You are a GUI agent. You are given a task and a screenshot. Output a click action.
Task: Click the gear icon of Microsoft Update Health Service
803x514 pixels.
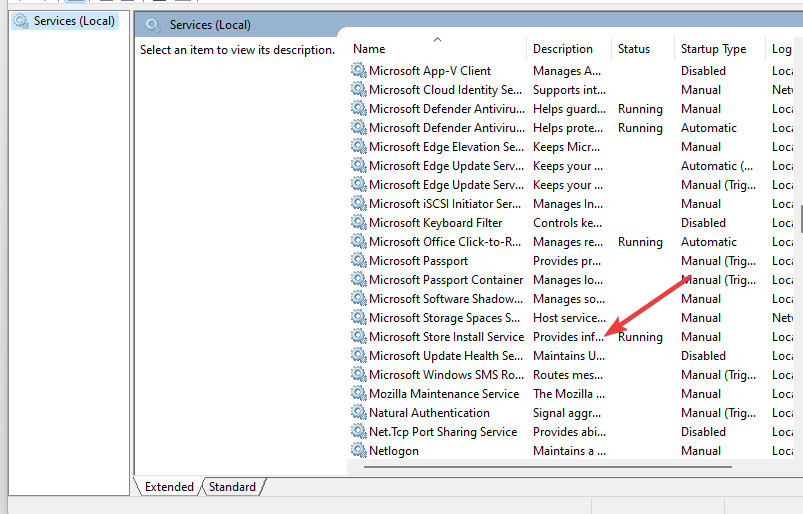coord(358,355)
